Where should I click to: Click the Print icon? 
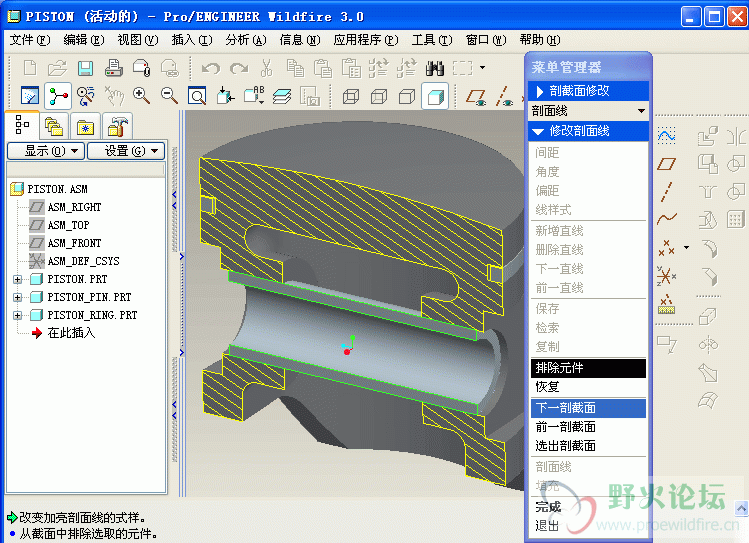[114, 68]
